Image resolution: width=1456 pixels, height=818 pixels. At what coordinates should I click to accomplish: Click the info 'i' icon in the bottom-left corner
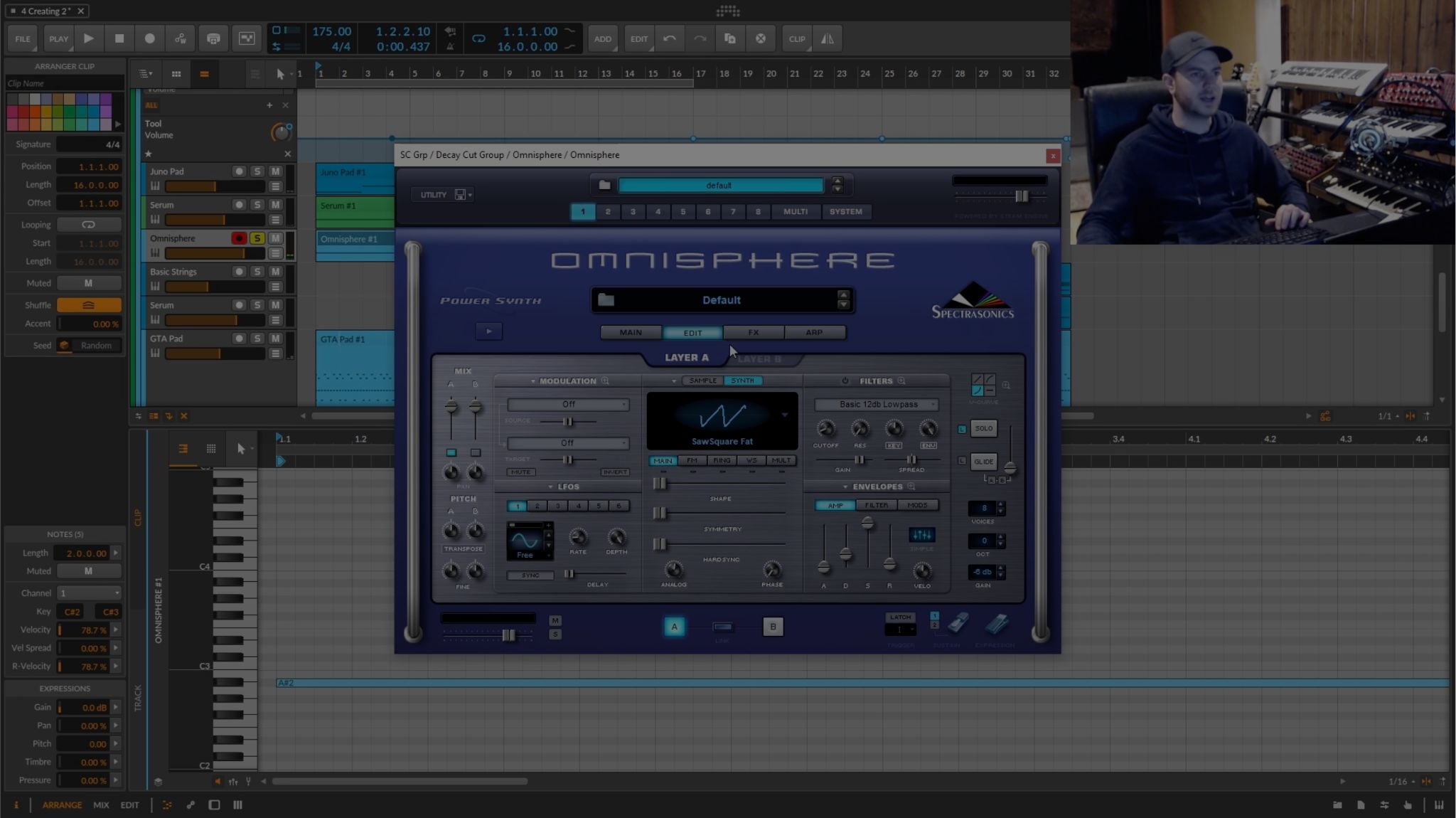pos(16,805)
